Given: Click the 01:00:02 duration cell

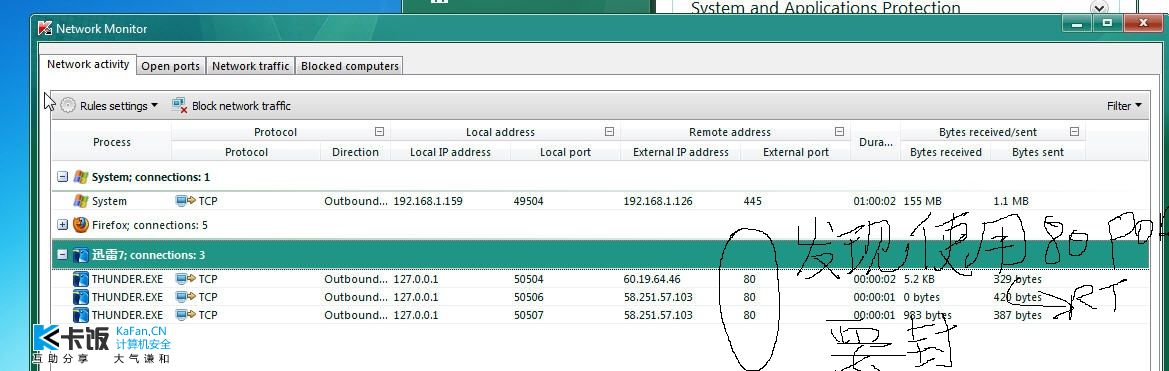Looking at the screenshot, I should (874, 201).
